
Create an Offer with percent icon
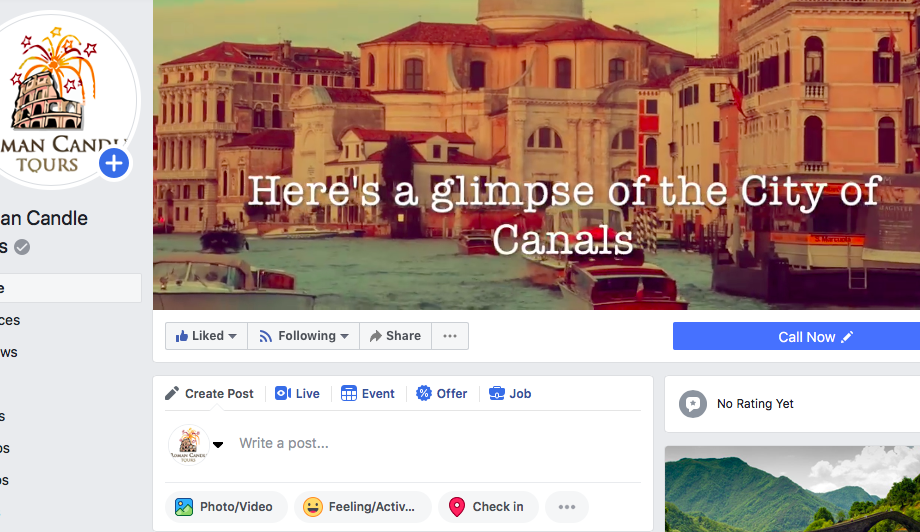442,394
